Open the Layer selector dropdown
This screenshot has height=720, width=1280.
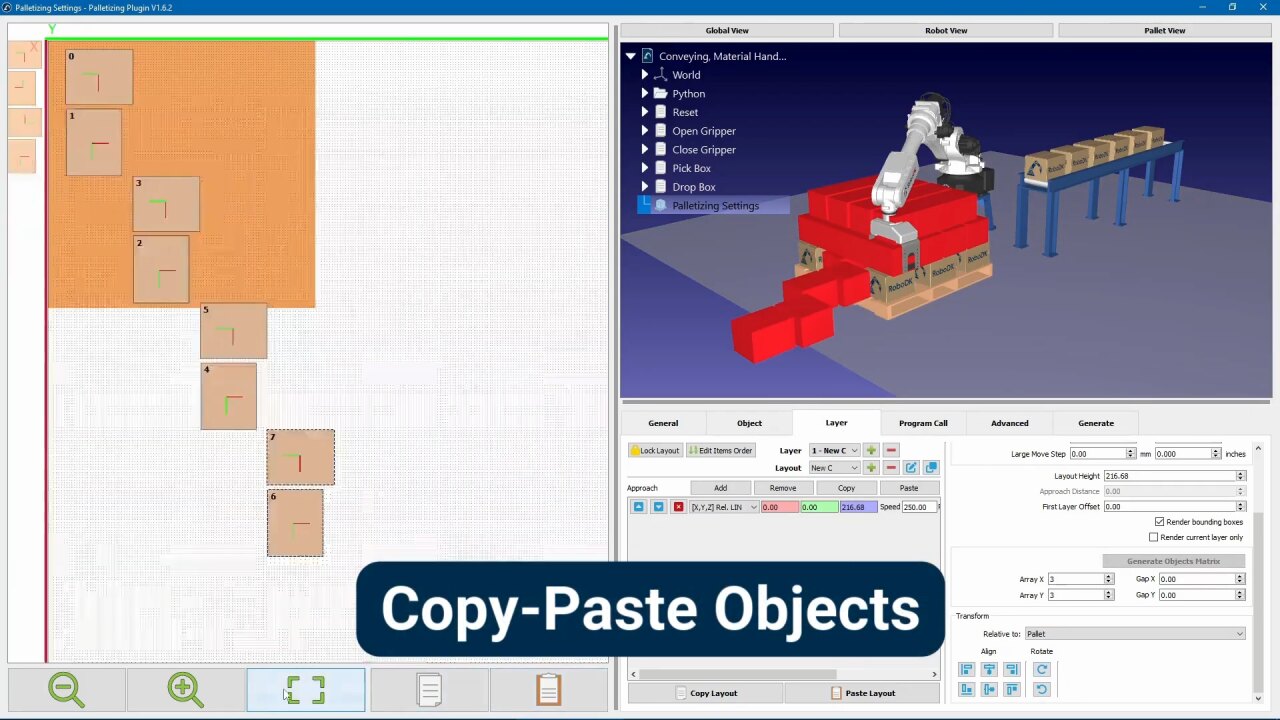[834, 451]
